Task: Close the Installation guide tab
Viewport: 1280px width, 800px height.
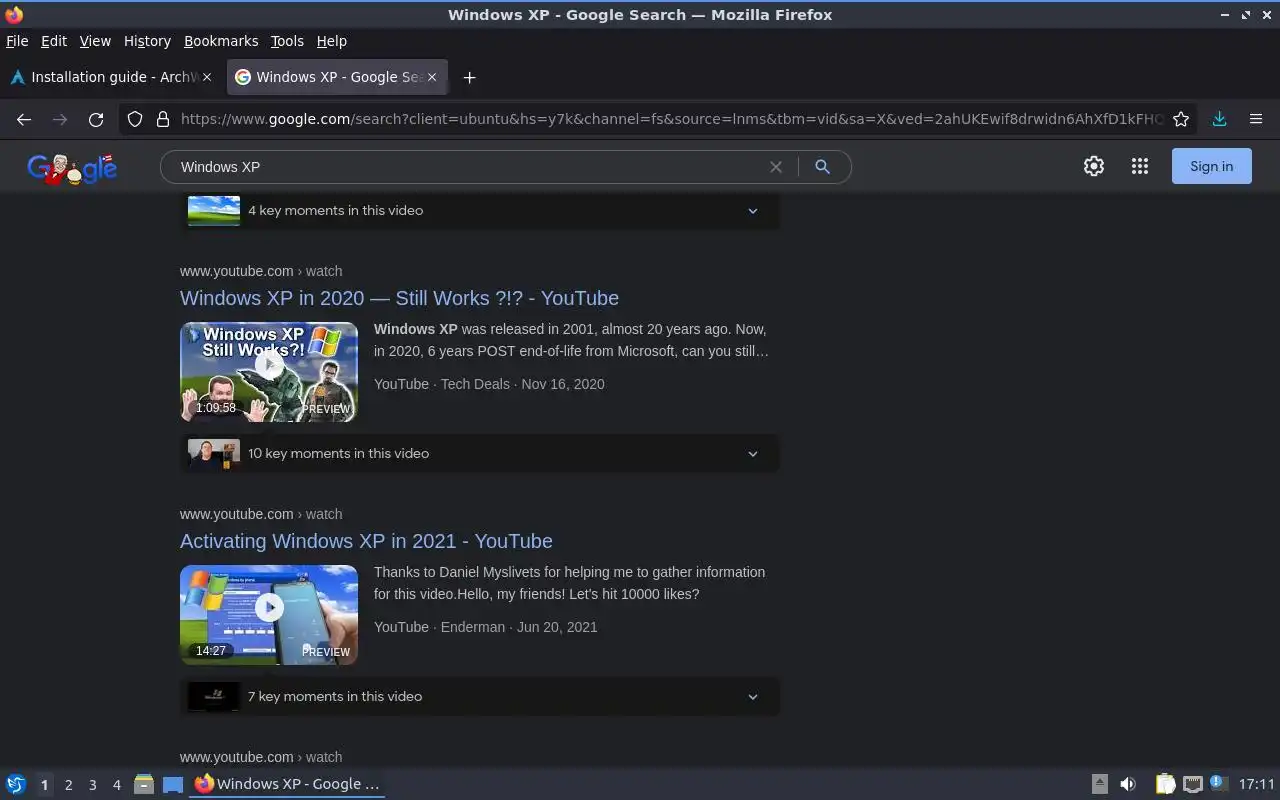Action: click(207, 77)
